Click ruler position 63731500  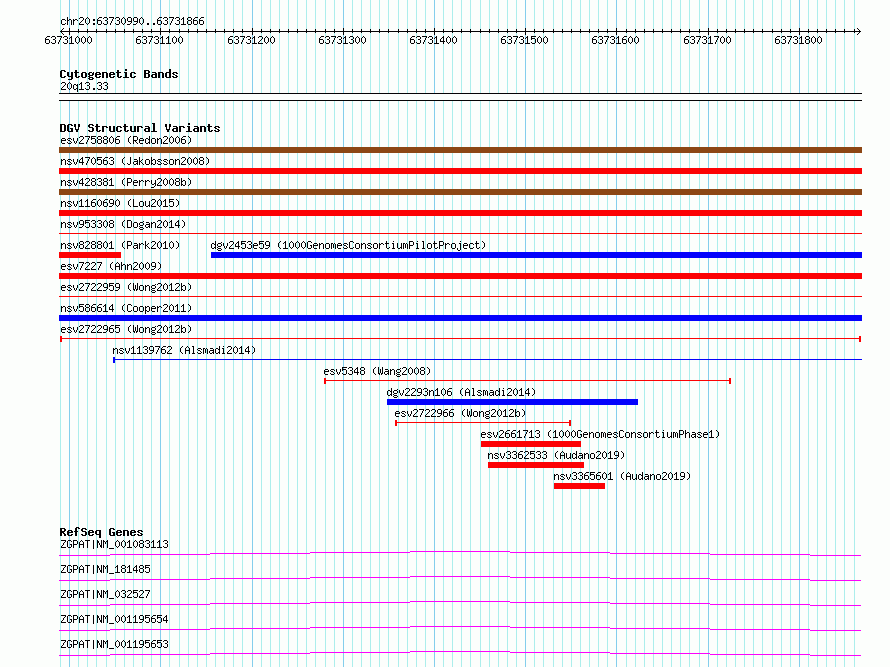[x=524, y=40]
